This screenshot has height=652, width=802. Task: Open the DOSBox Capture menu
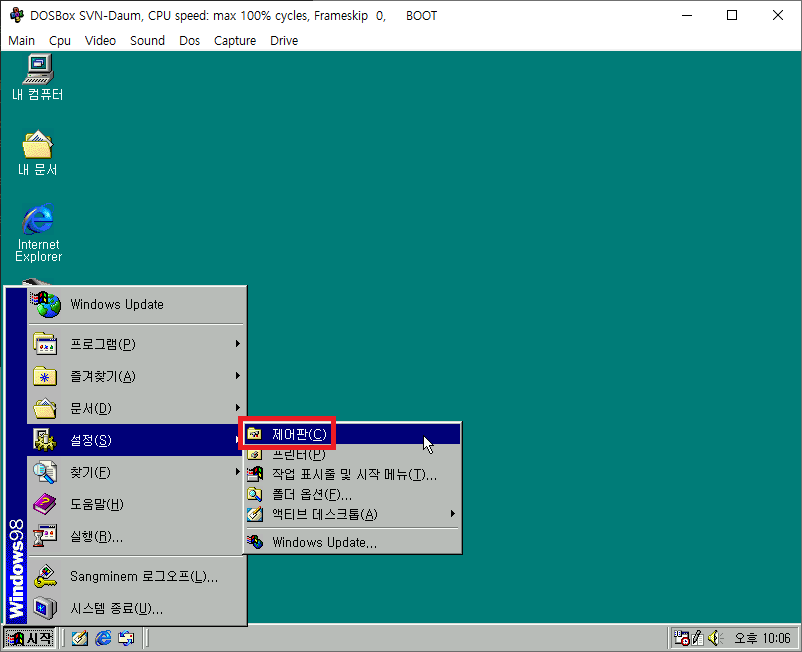click(x=235, y=40)
